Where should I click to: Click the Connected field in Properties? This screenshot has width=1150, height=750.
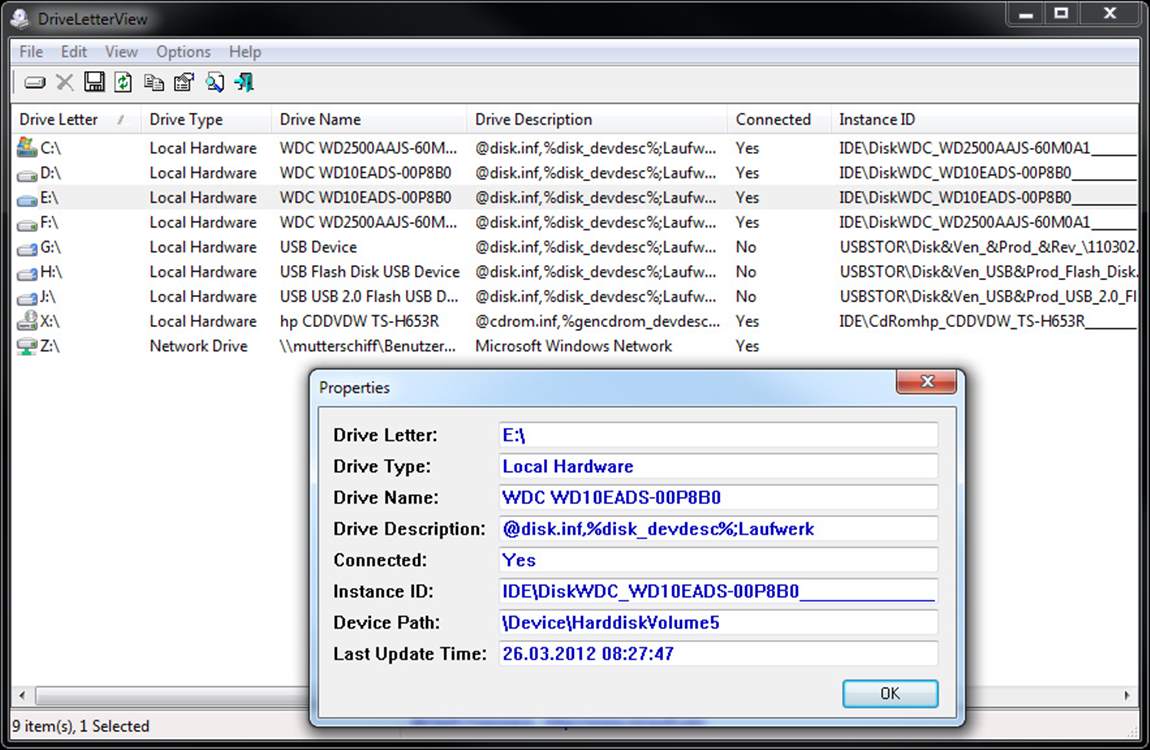(718, 560)
